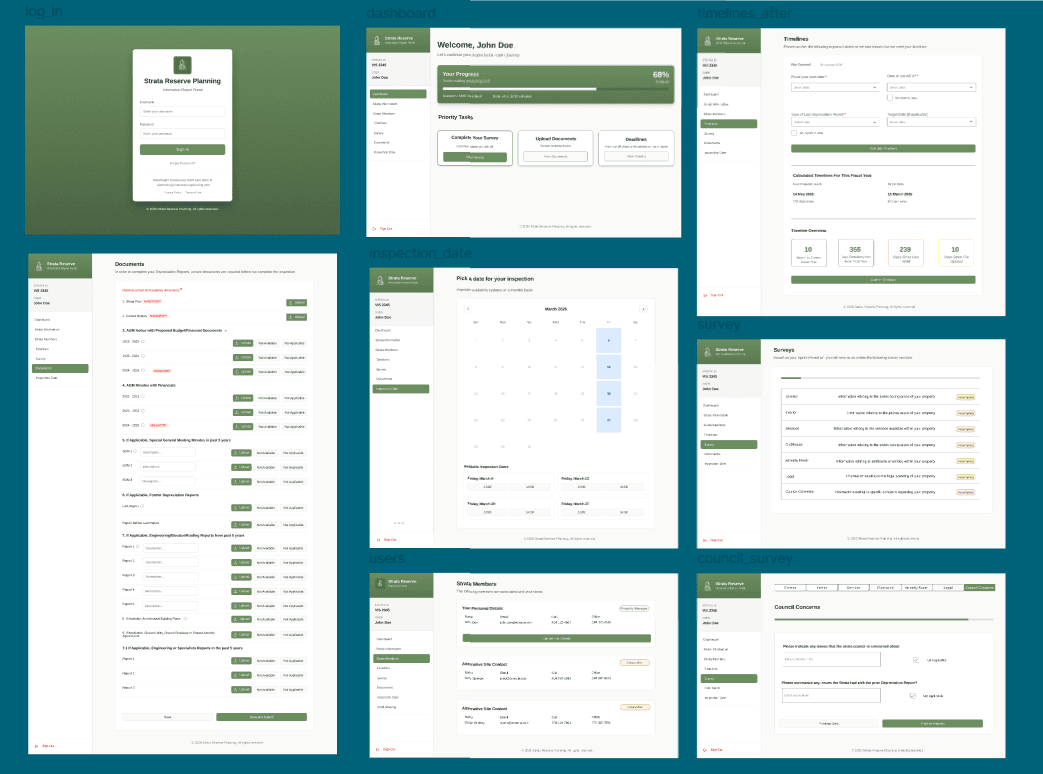Open the fiscal year start month dropdown
The height and width of the screenshot is (774, 1043).
834,87
